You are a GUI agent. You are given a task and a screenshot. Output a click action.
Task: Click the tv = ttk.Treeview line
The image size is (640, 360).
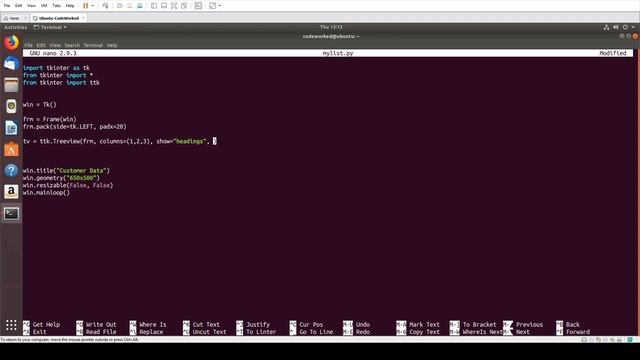tap(120, 142)
